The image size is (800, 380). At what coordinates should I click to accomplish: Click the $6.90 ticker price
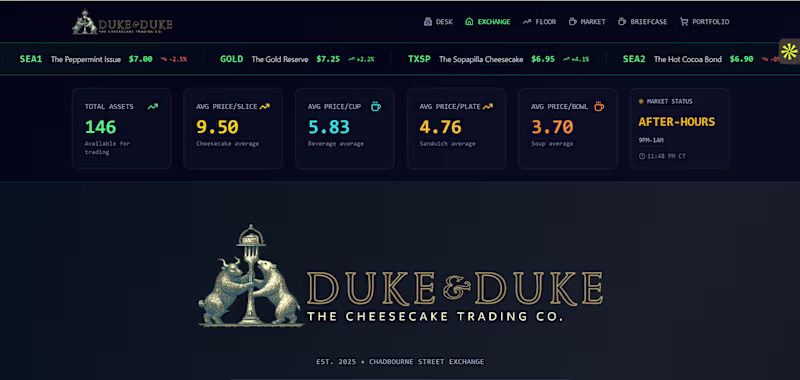pyautogui.click(x=741, y=59)
